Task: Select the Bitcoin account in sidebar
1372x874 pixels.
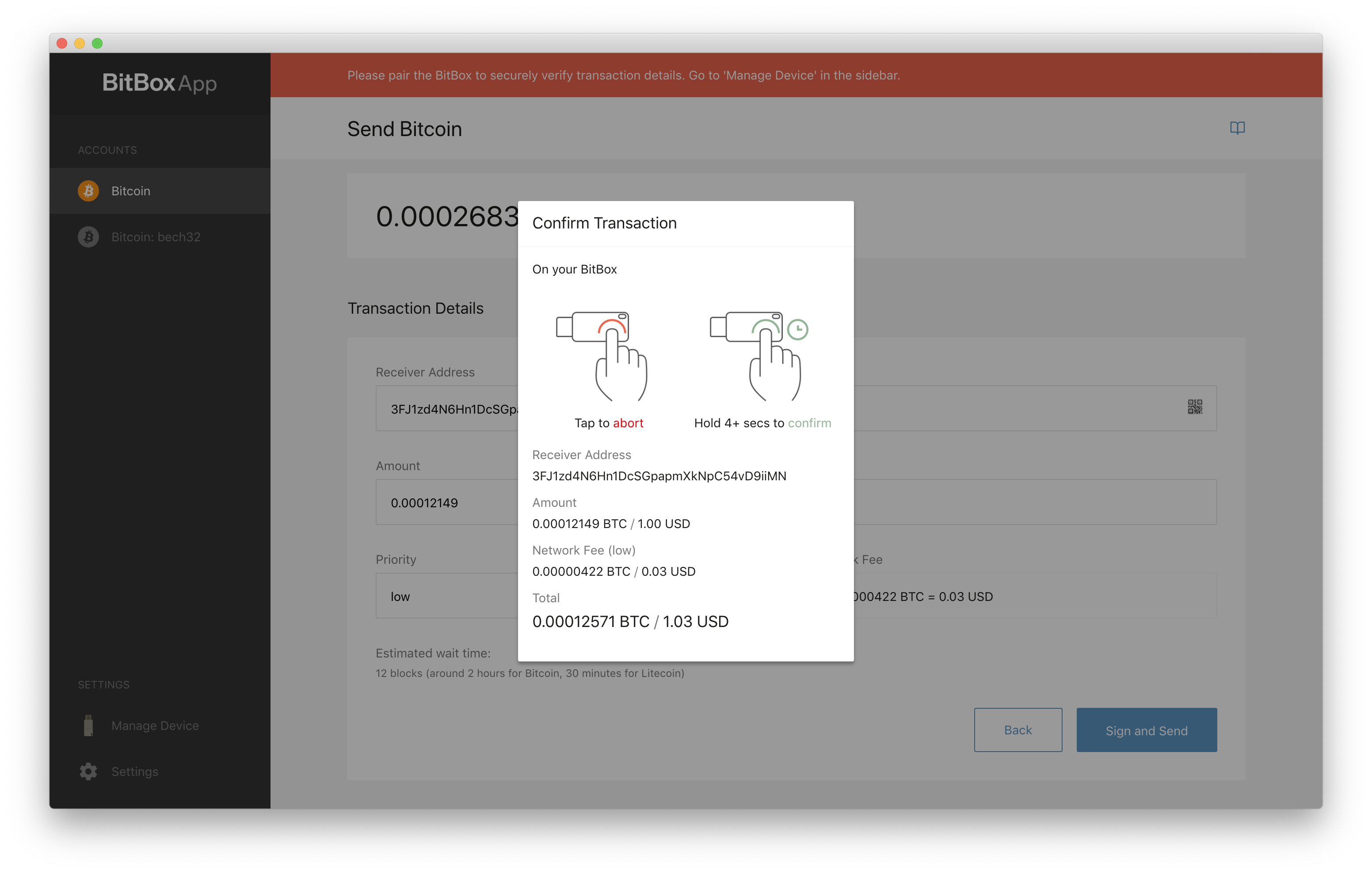Action: (x=160, y=191)
